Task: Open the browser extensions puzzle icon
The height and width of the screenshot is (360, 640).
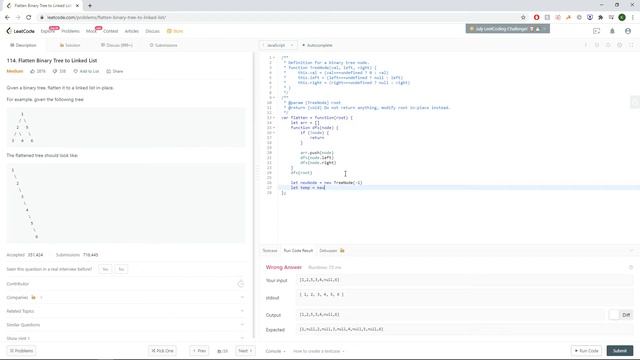Action: [x=600, y=17]
